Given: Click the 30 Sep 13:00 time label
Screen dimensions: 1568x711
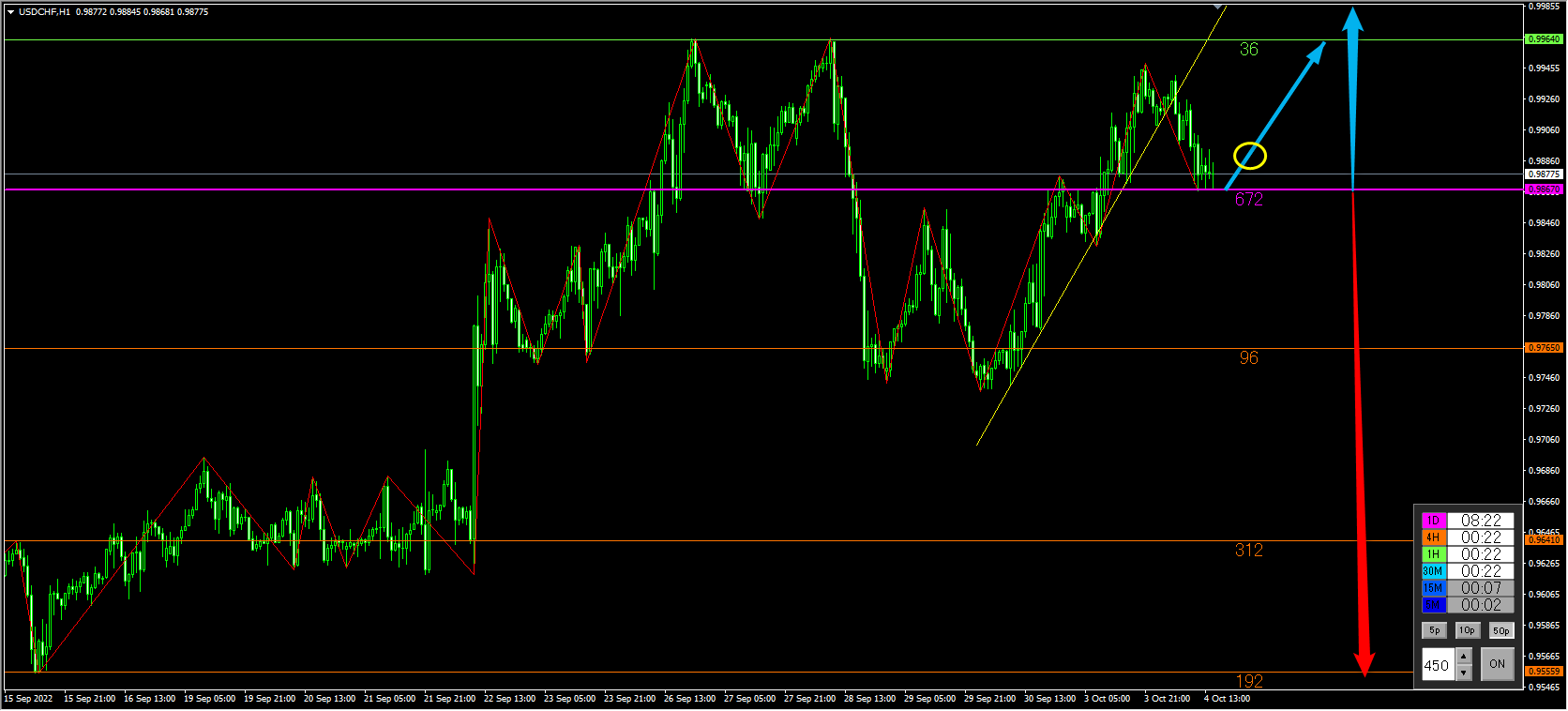Looking at the screenshot, I should pos(1049,699).
